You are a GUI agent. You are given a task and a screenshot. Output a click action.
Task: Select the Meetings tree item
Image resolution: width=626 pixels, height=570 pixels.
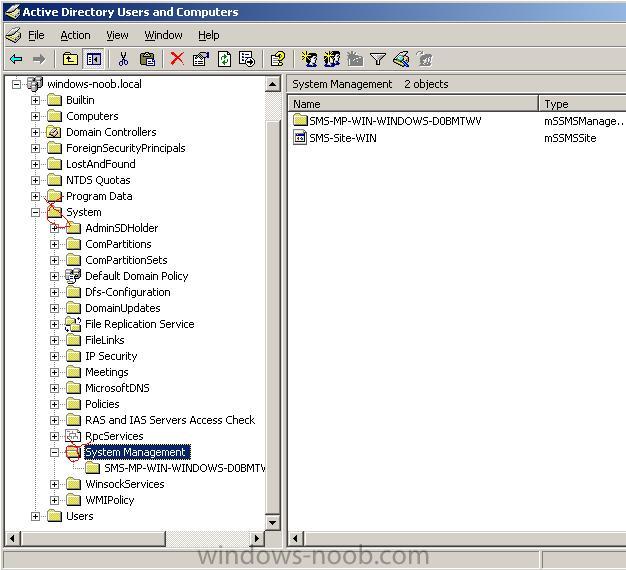[107, 372]
